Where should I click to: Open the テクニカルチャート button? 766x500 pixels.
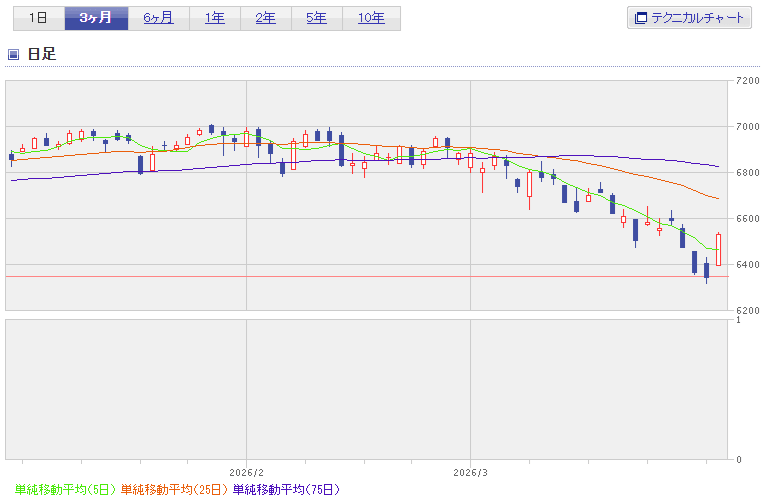(688, 18)
